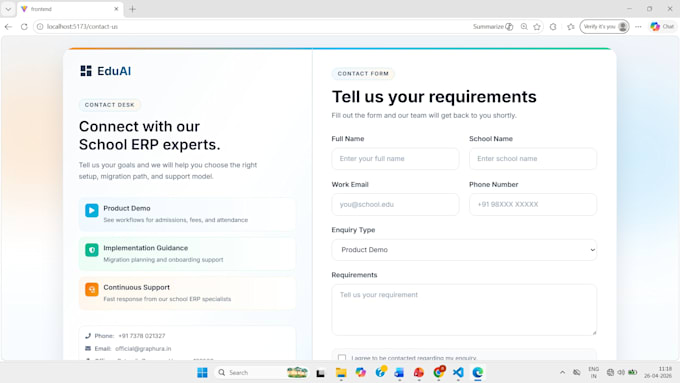Click the Tell us your requirements heading
The width and height of the screenshot is (680, 383).
[x=434, y=97]
